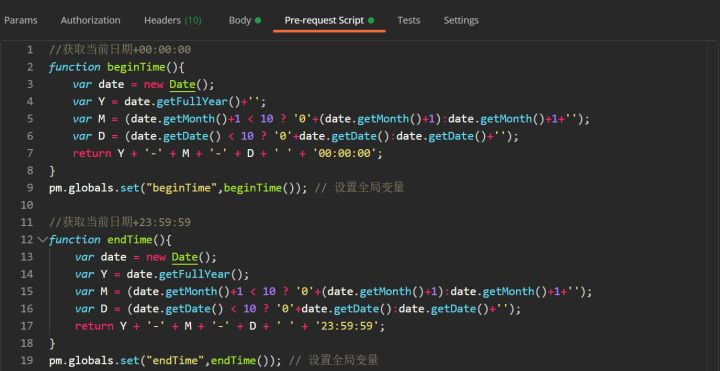Switch to the Body tab
Image resolution: width=720 pixels, height=371 pixels.
(245, 20)
